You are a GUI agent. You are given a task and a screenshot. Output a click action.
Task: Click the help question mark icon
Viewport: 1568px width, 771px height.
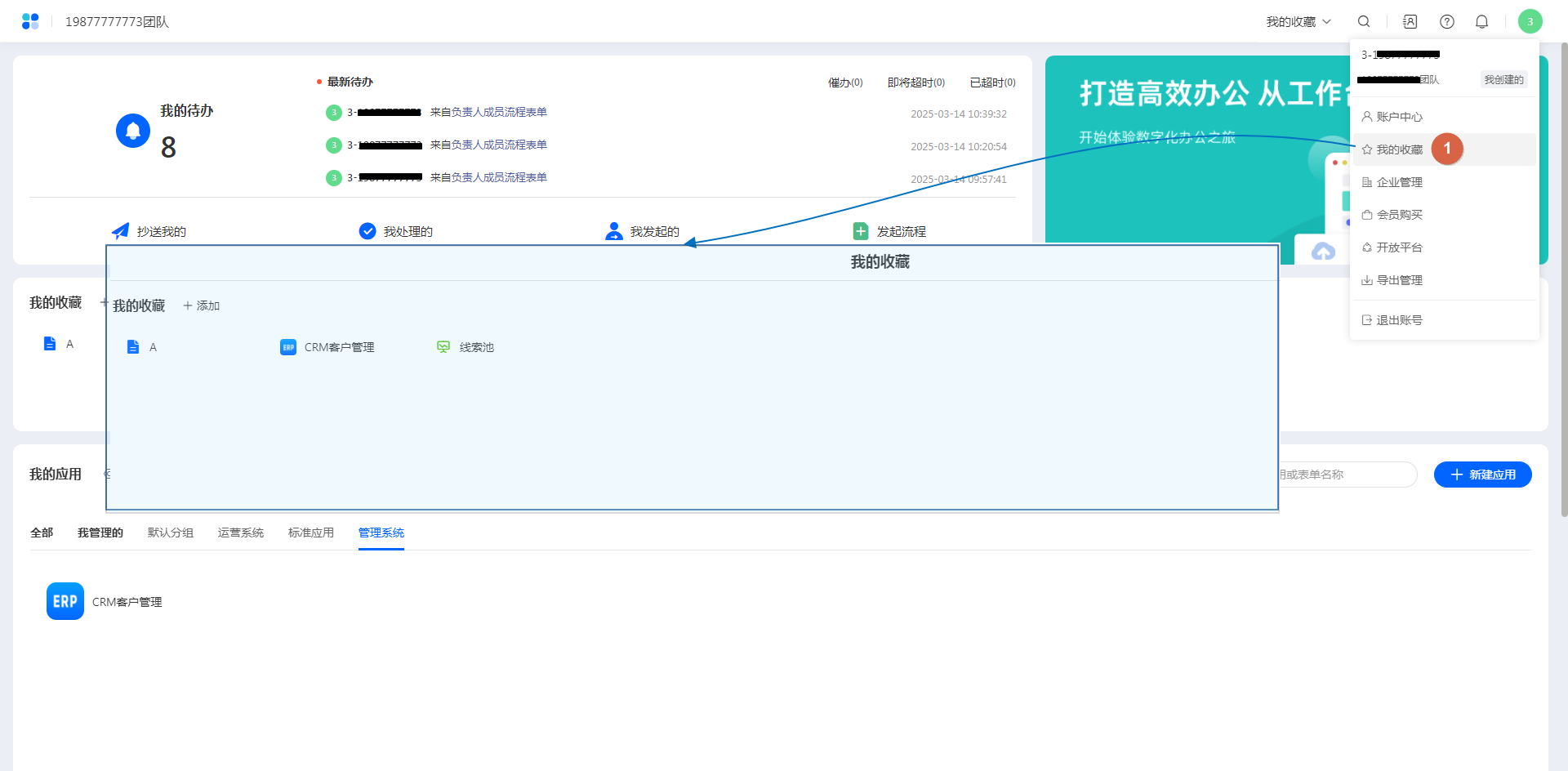point(1447,22)
